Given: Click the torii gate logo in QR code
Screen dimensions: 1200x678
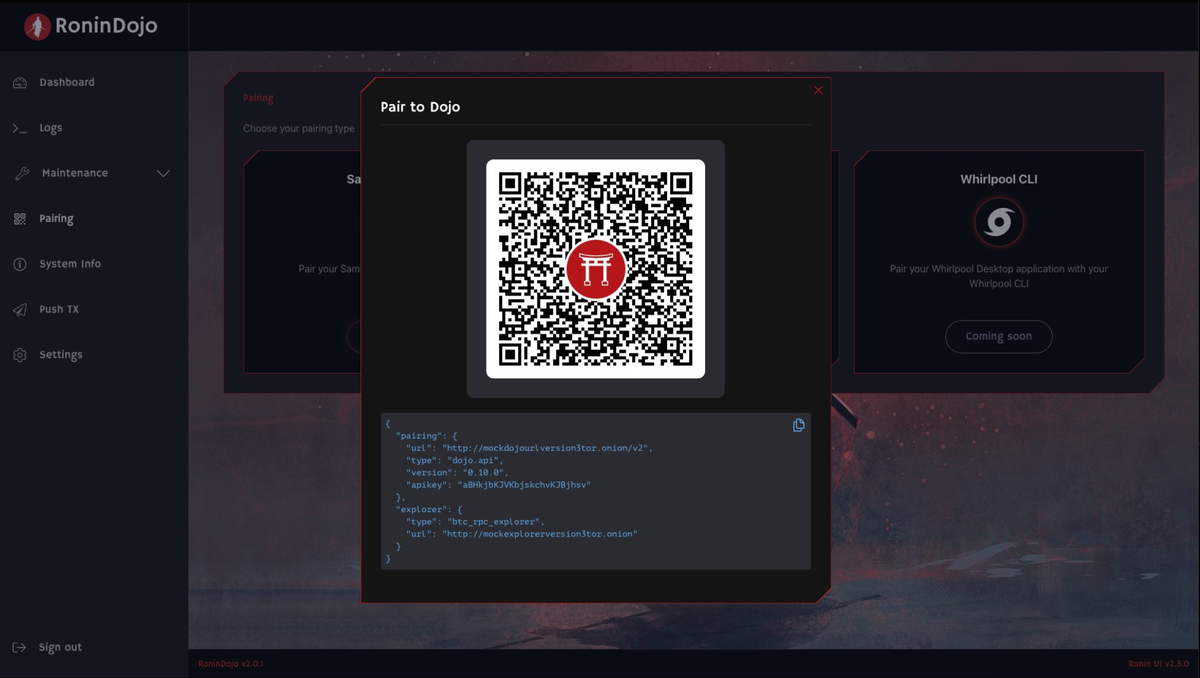Looking at the screenshot, I should [x=596, y=269].
